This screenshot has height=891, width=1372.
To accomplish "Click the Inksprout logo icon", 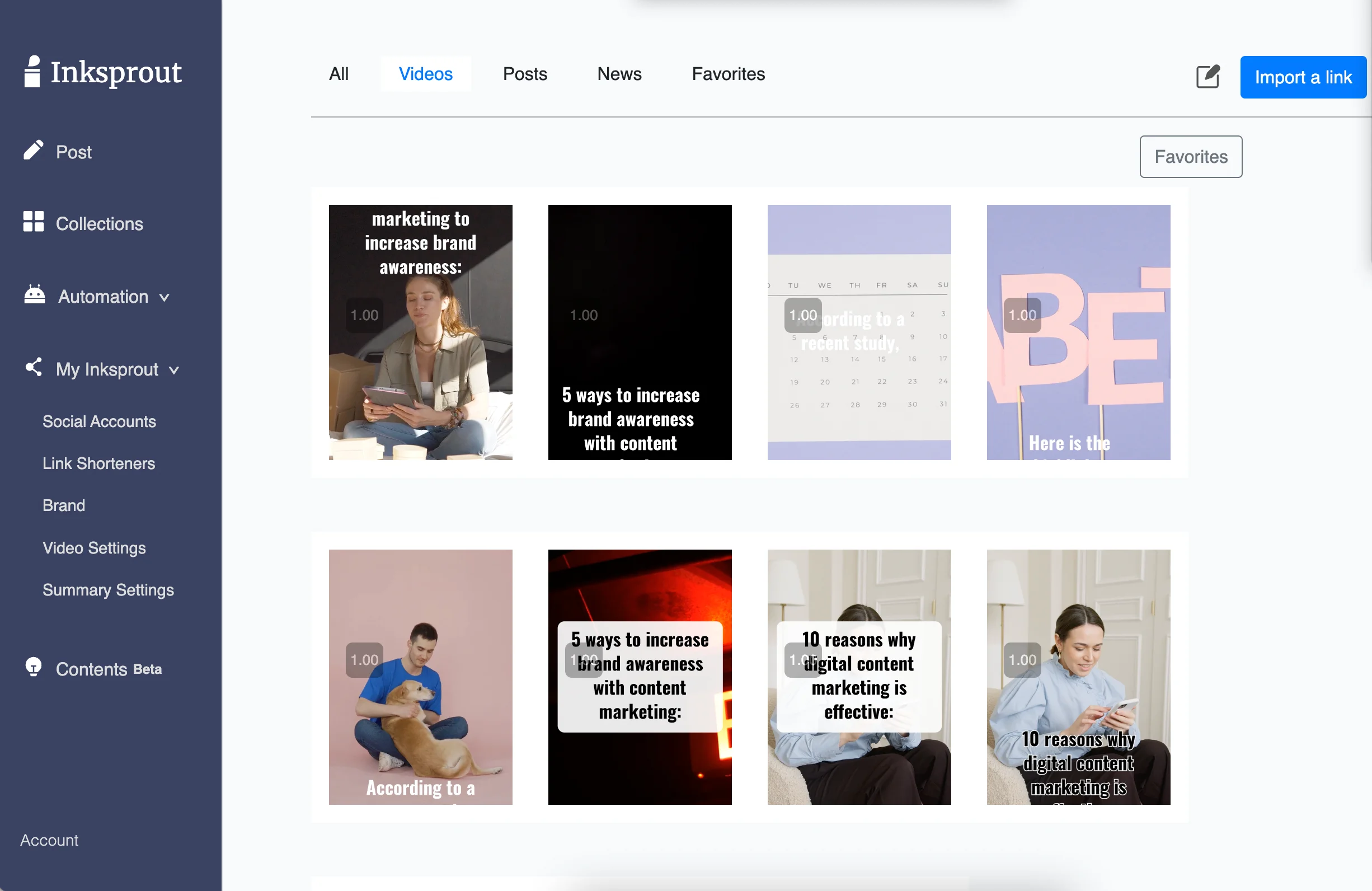I will (x=33, y=72).
